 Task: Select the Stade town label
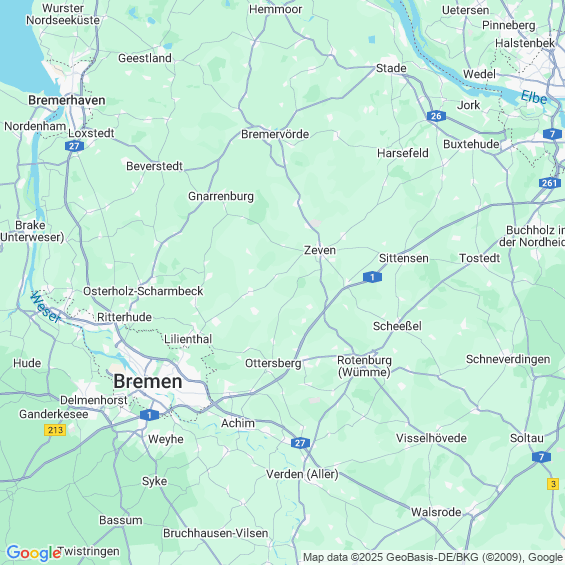pos(391,68)
